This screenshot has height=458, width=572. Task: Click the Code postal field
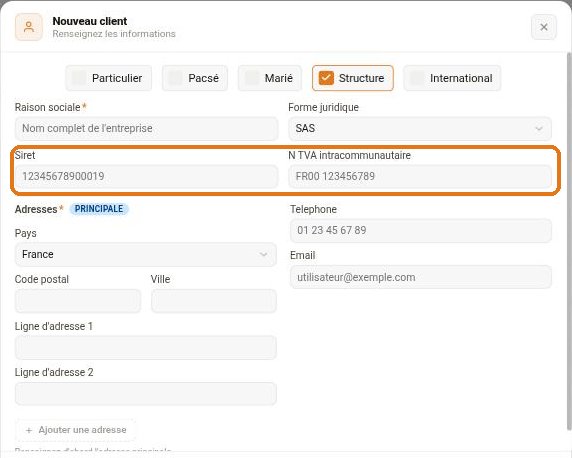78,301
